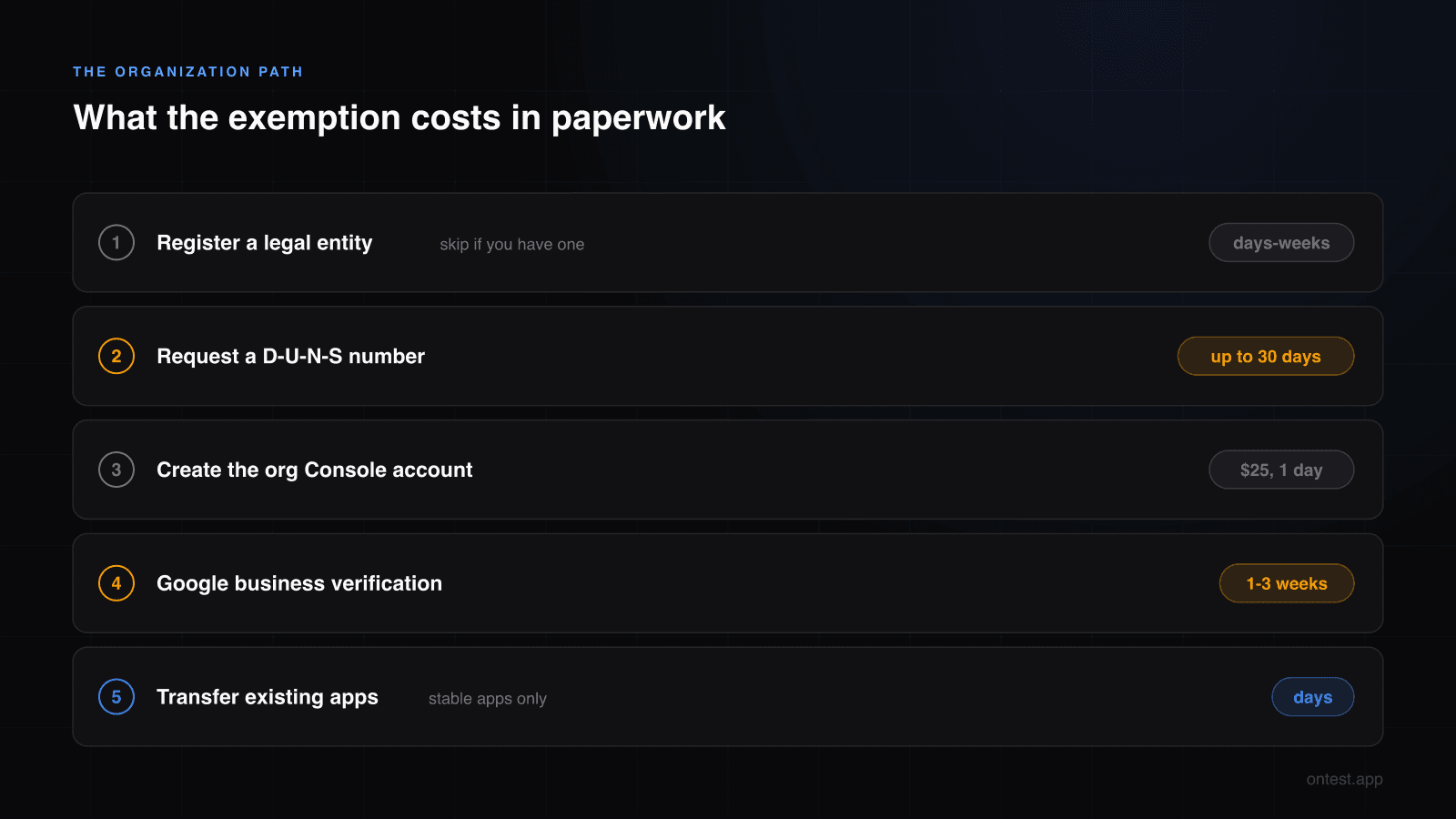Click the step 3 number circle
The width and height of the screenshot is (1456, 819).
tap(116, 470)
